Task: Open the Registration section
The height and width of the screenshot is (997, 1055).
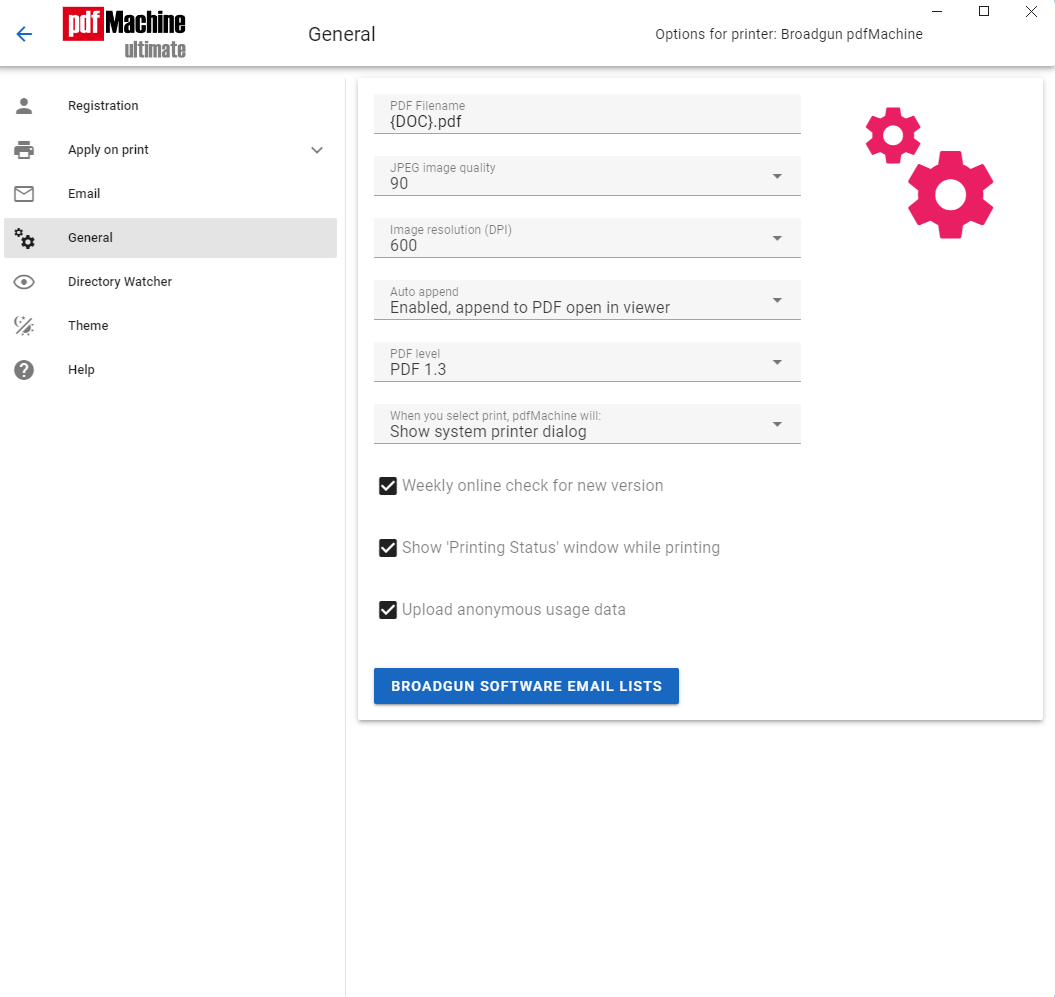Action: pos(170,106)
